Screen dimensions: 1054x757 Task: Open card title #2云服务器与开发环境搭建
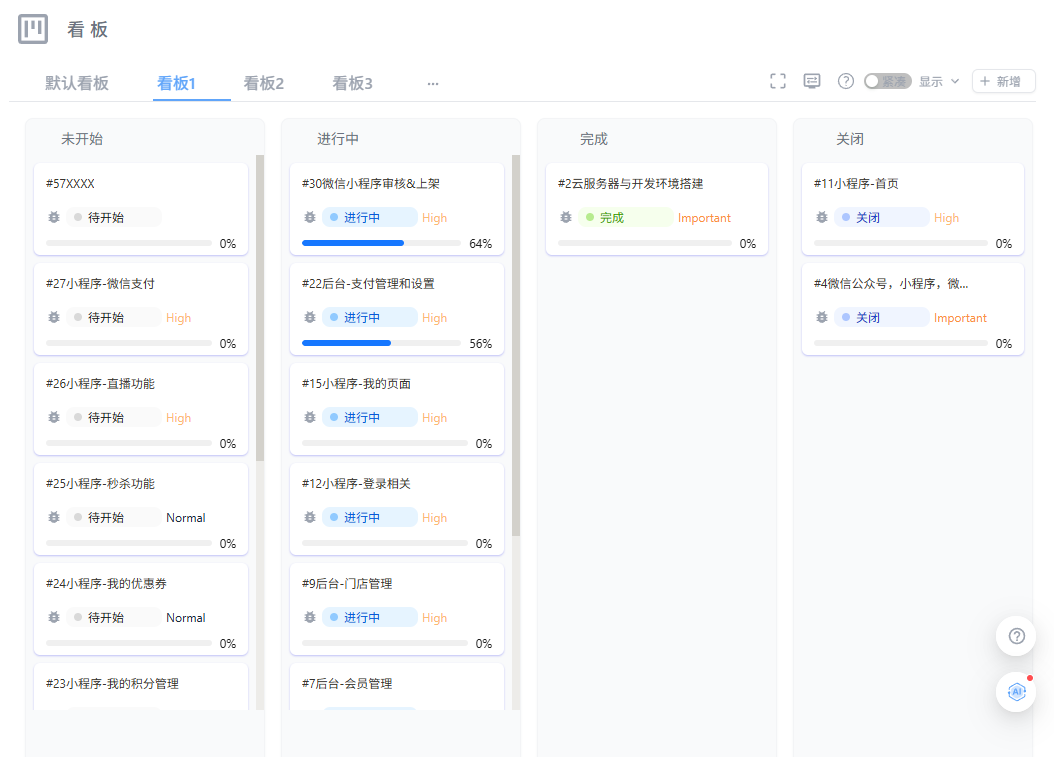[631, 184]
